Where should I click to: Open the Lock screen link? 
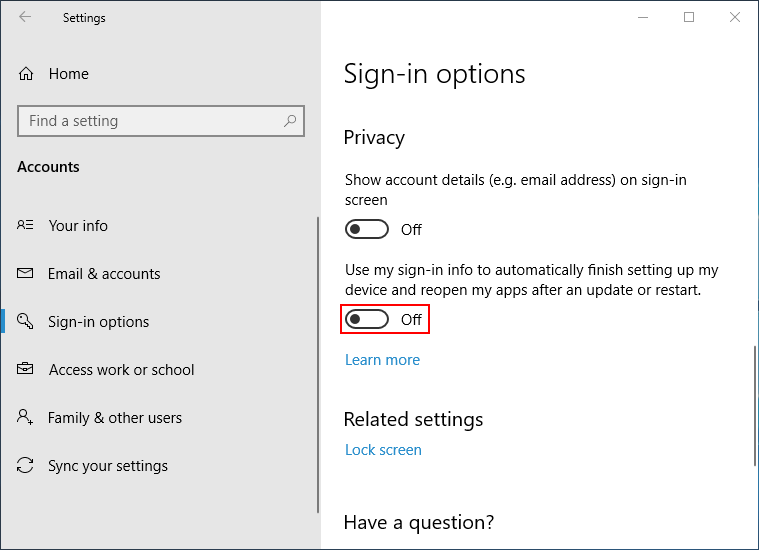[x=383, y=450]
